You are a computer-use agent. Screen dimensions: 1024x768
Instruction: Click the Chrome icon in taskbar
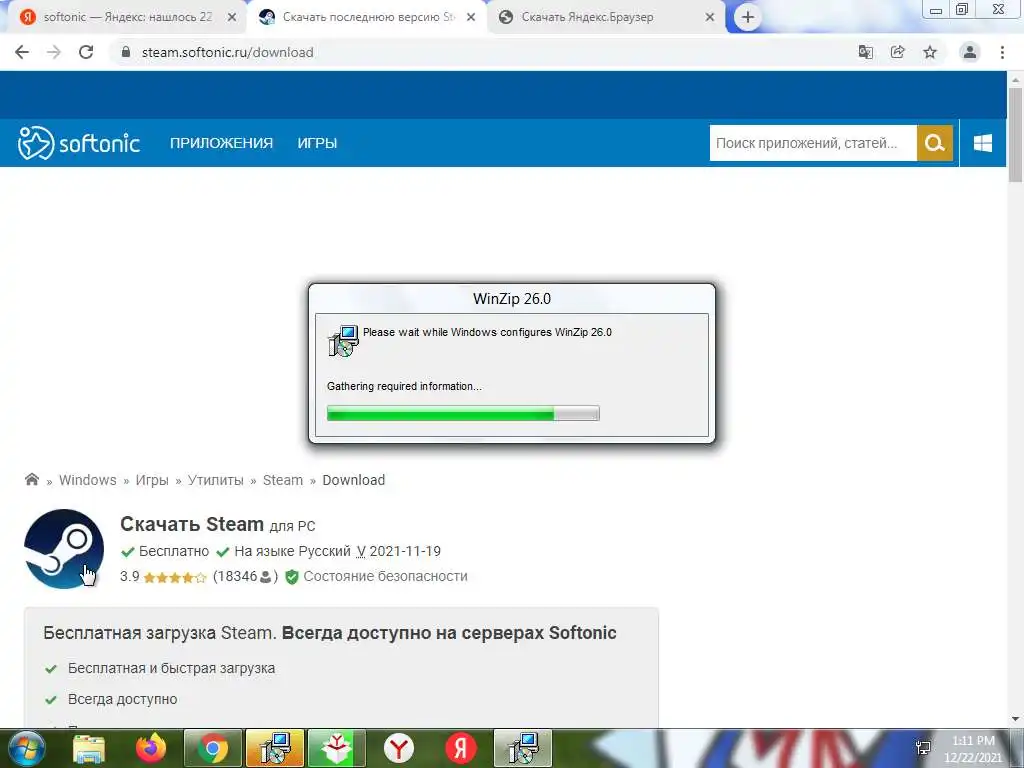pos(213,748)
